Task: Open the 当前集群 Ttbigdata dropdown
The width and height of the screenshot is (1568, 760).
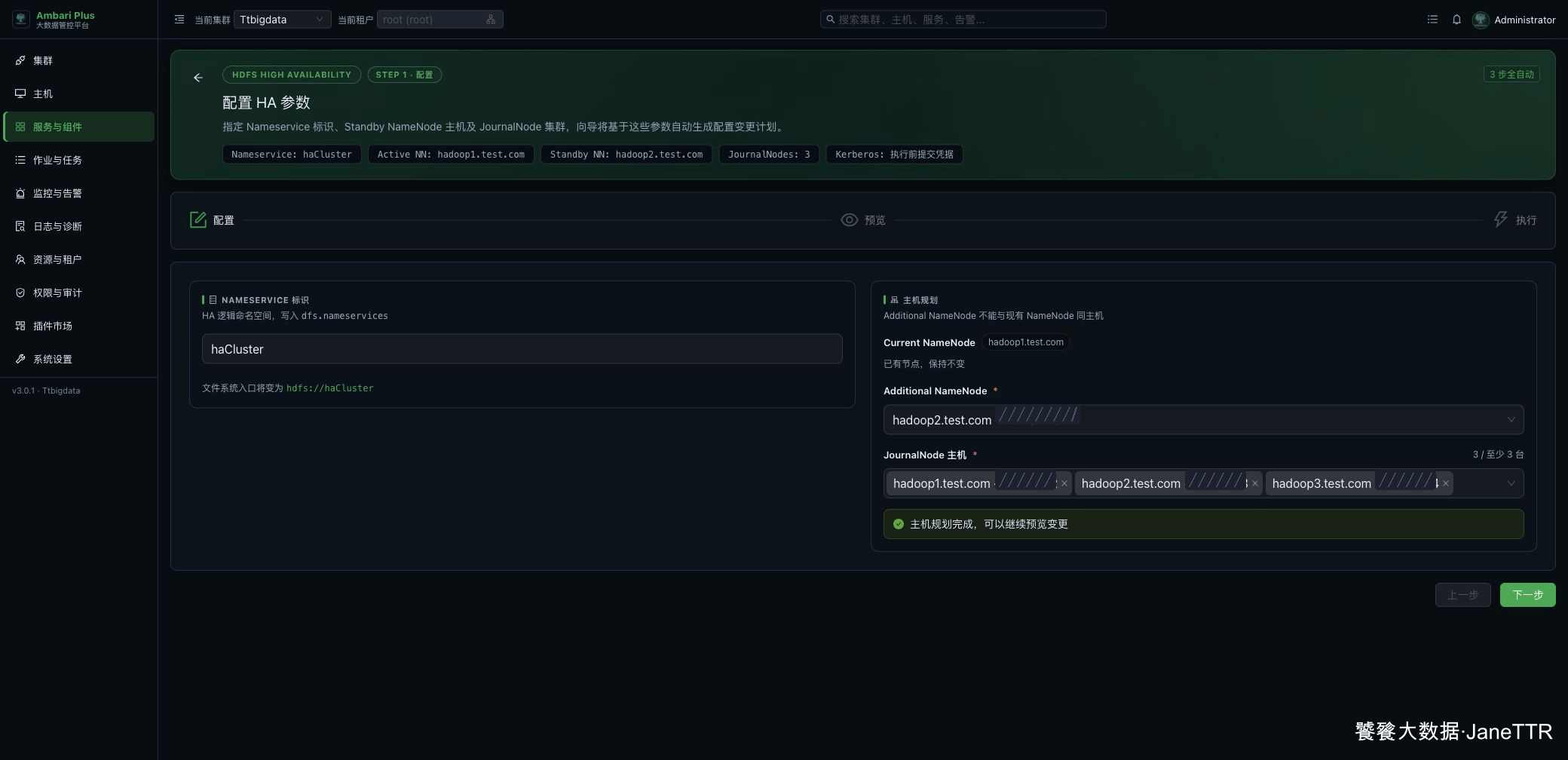Action: [282, 20]
